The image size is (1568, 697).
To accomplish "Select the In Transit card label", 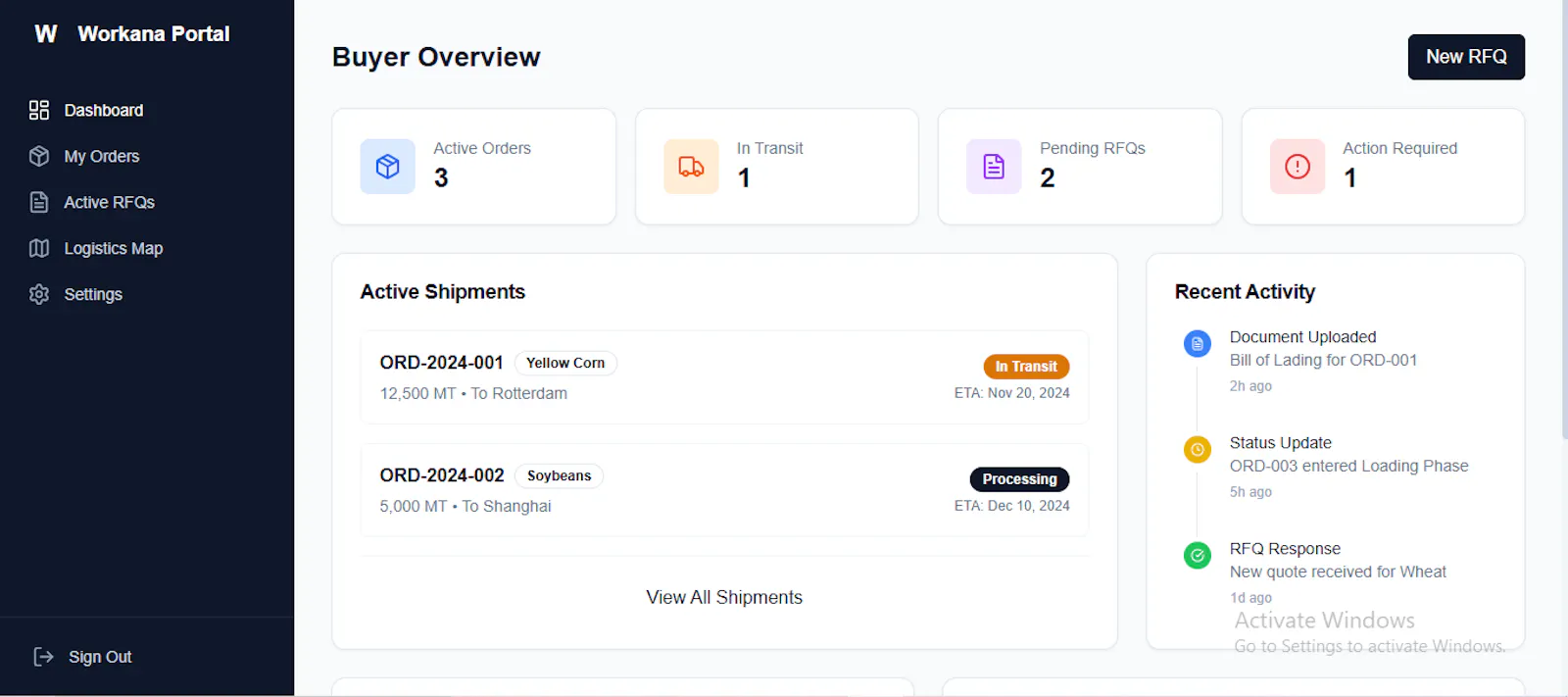I will click(x=769, y=148).
